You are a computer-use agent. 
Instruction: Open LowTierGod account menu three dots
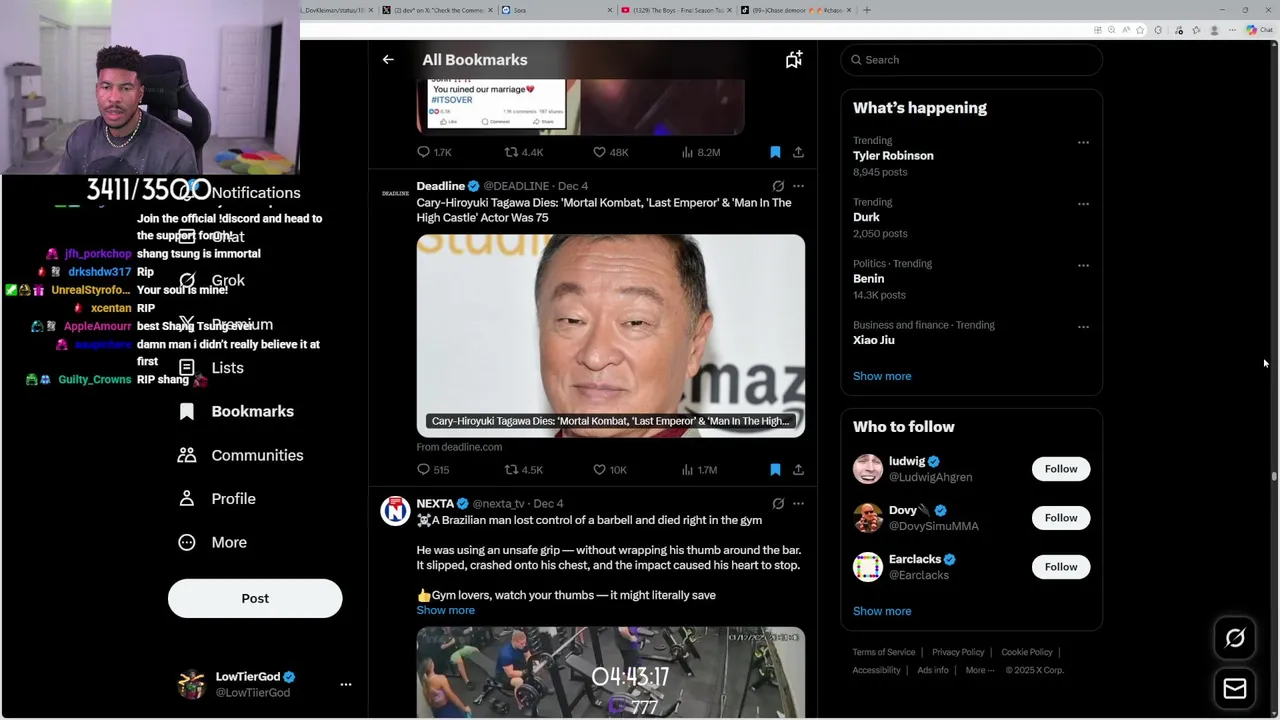click(x=346, y=685)
